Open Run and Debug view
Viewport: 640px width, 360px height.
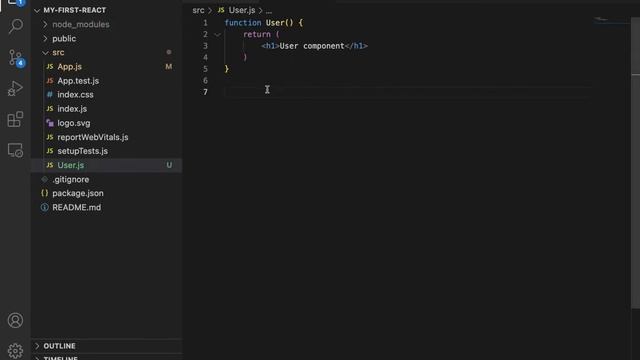coord(15,88)
